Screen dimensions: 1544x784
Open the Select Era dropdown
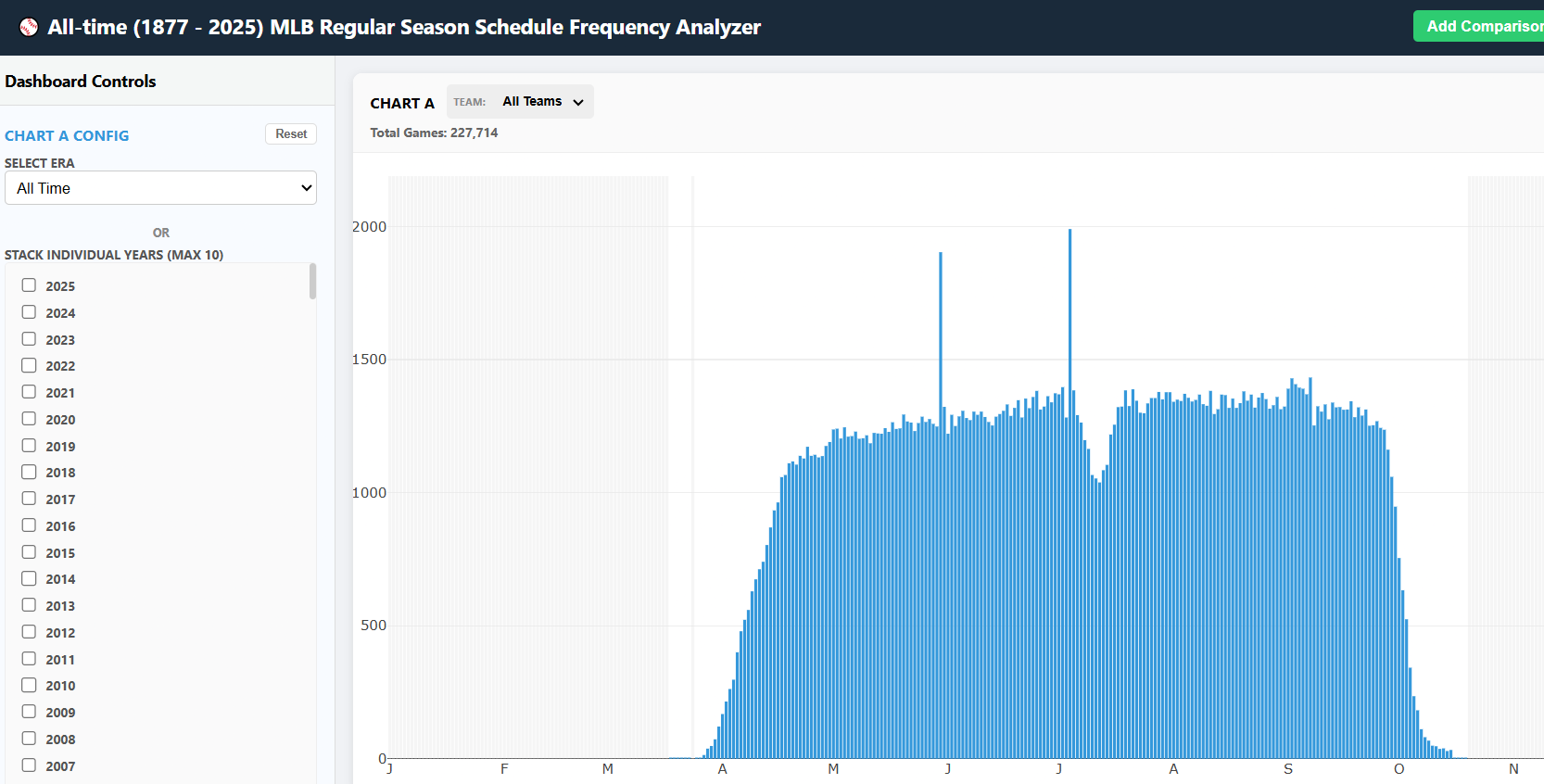coord(160,188)
